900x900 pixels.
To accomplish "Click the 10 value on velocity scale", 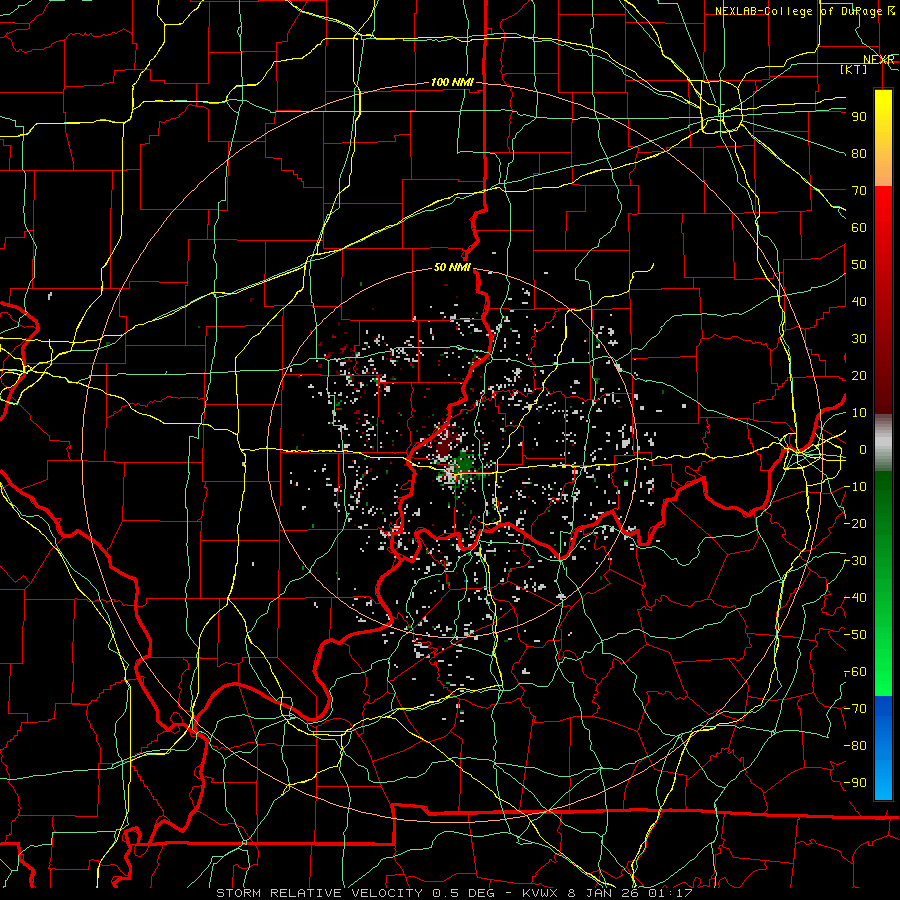I will (x=859, y=413).
